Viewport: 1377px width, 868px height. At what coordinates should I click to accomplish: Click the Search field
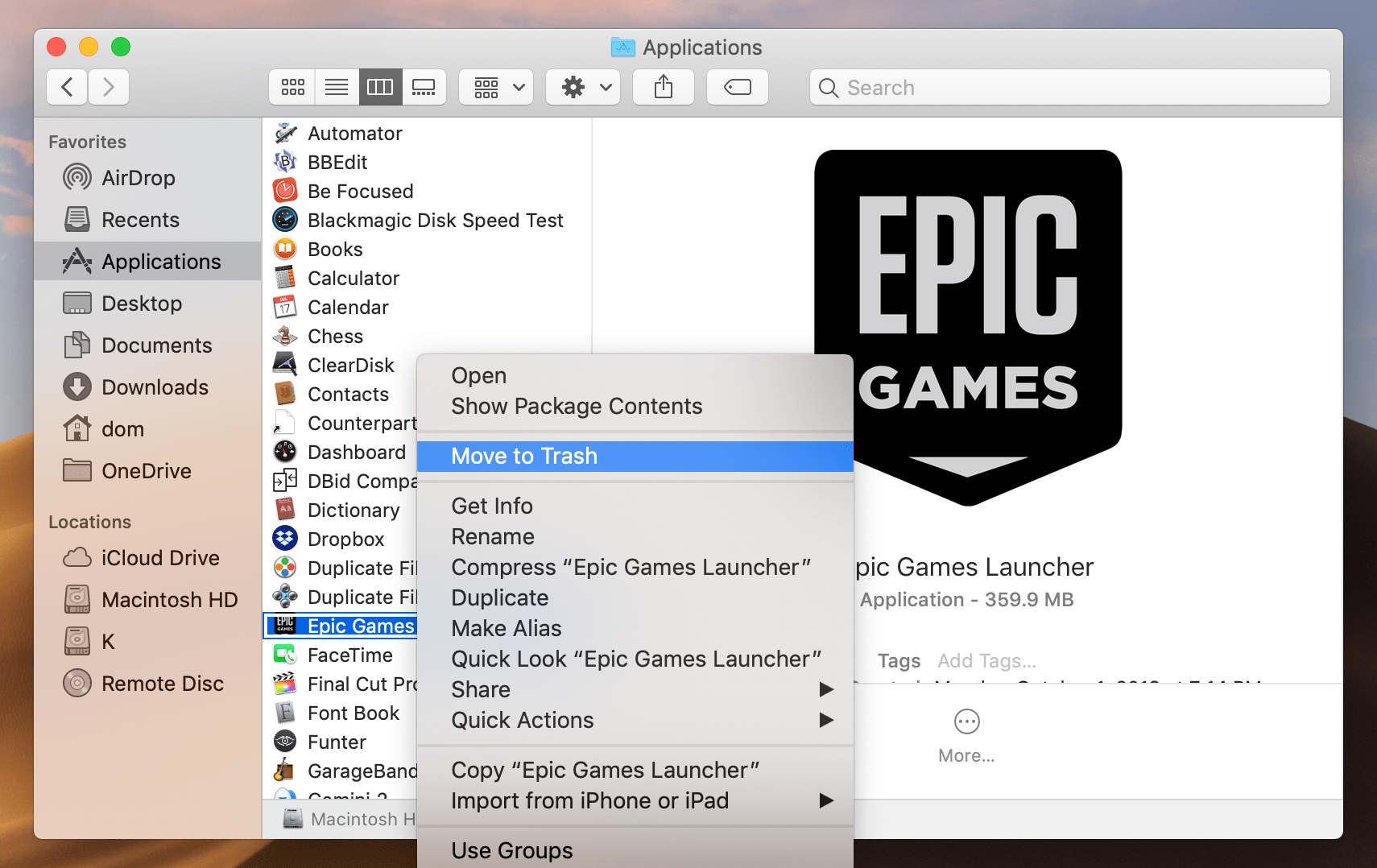tap(1069, 87)
